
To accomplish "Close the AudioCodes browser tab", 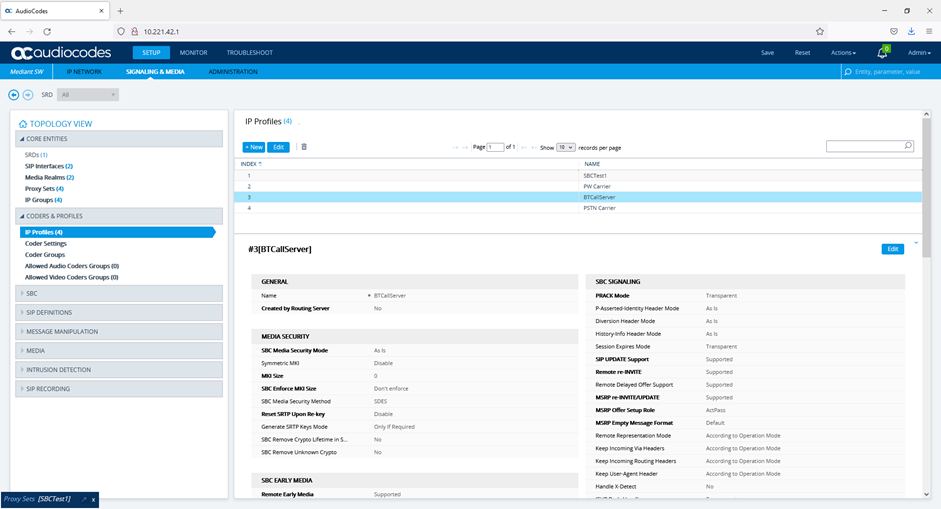I will pyautogui.click(x=101, y=11).
